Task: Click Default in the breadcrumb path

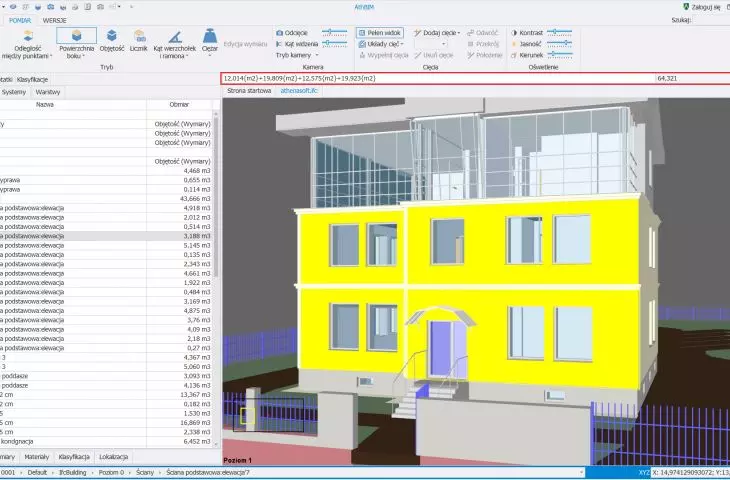Action: [37, 473]
